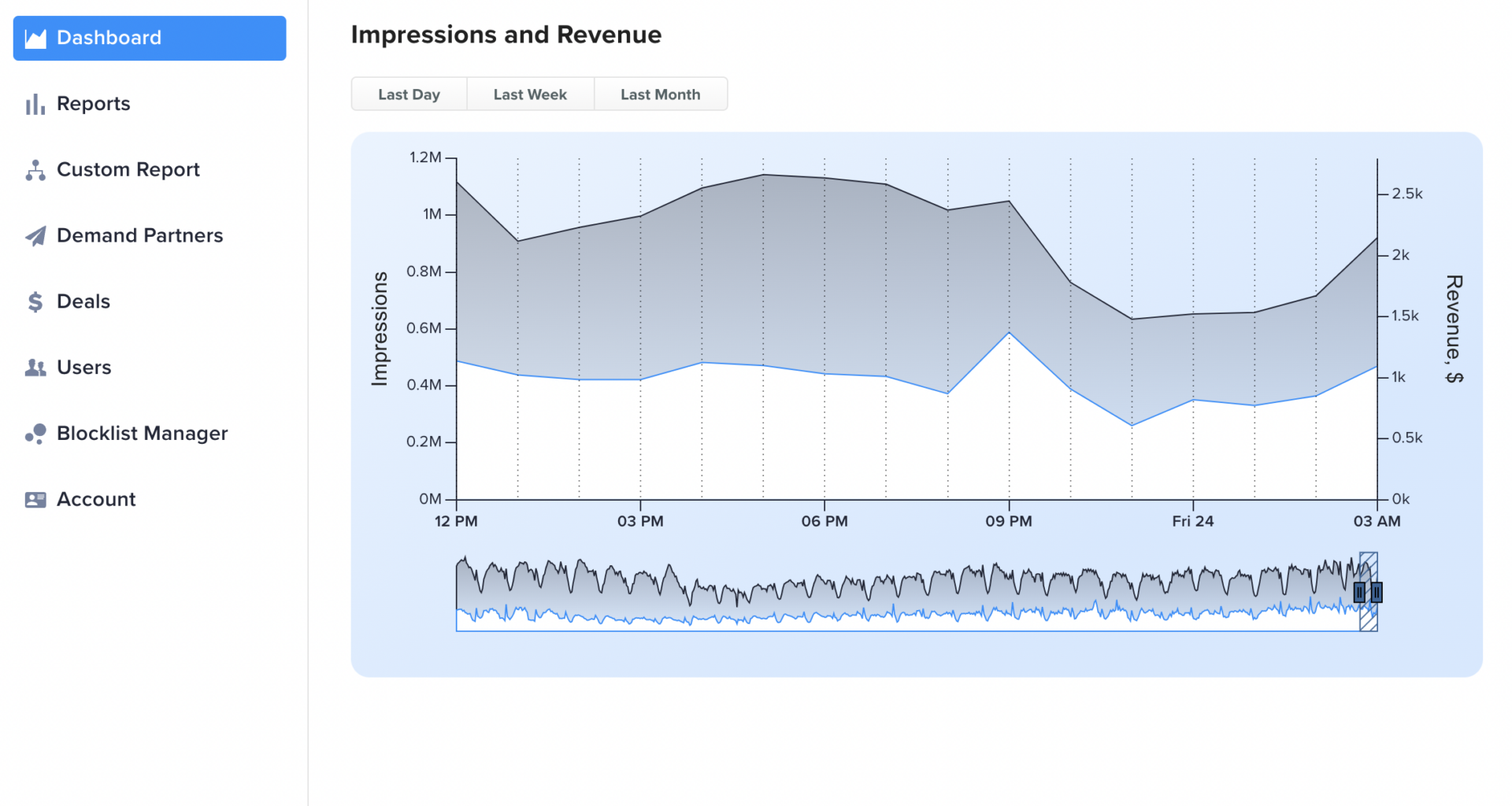Click the Custom Report hierarchy icon
This screenshot has width=1512, height=806.
(35, 170)
